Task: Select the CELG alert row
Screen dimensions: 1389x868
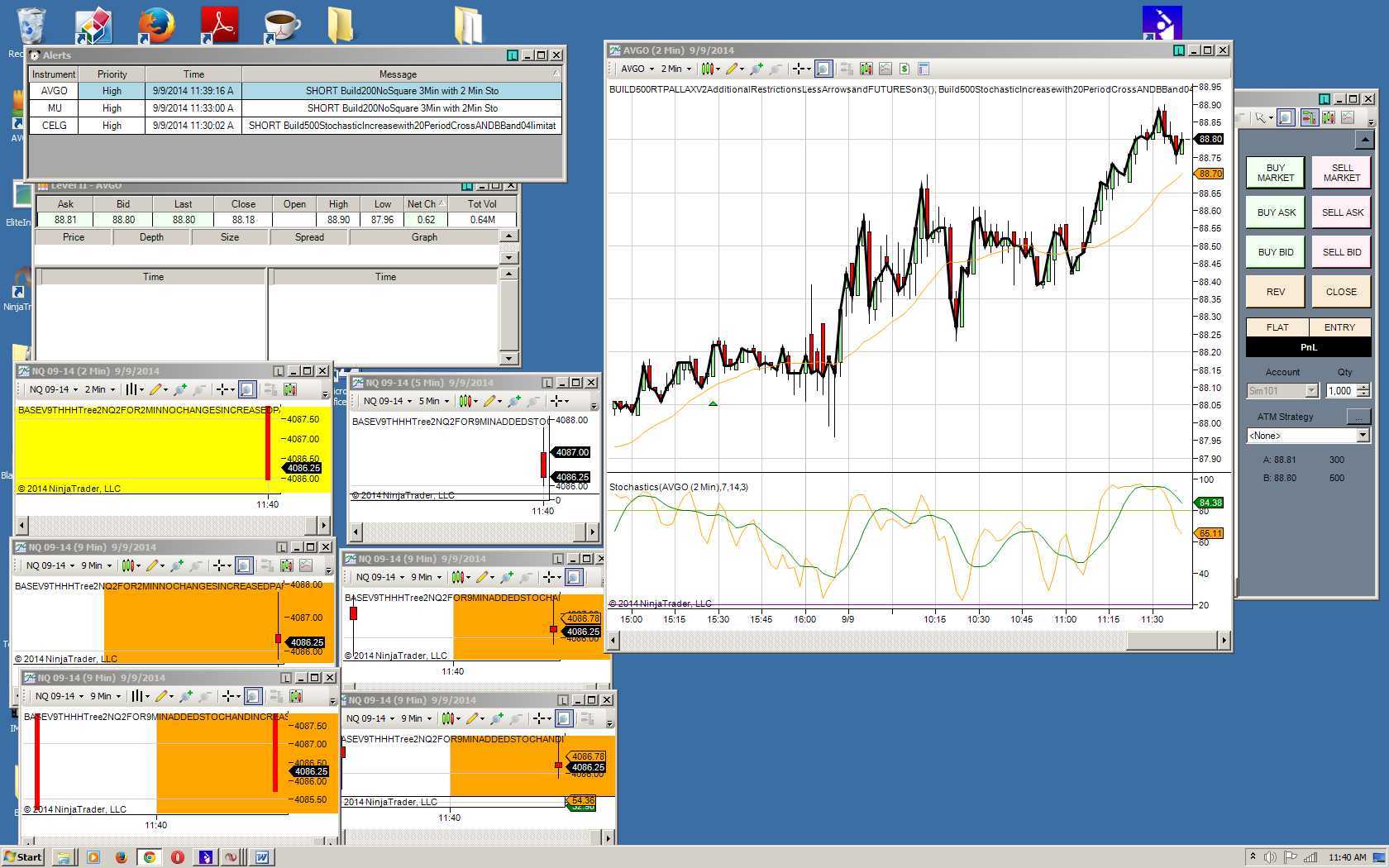Action: pos(296,126)
